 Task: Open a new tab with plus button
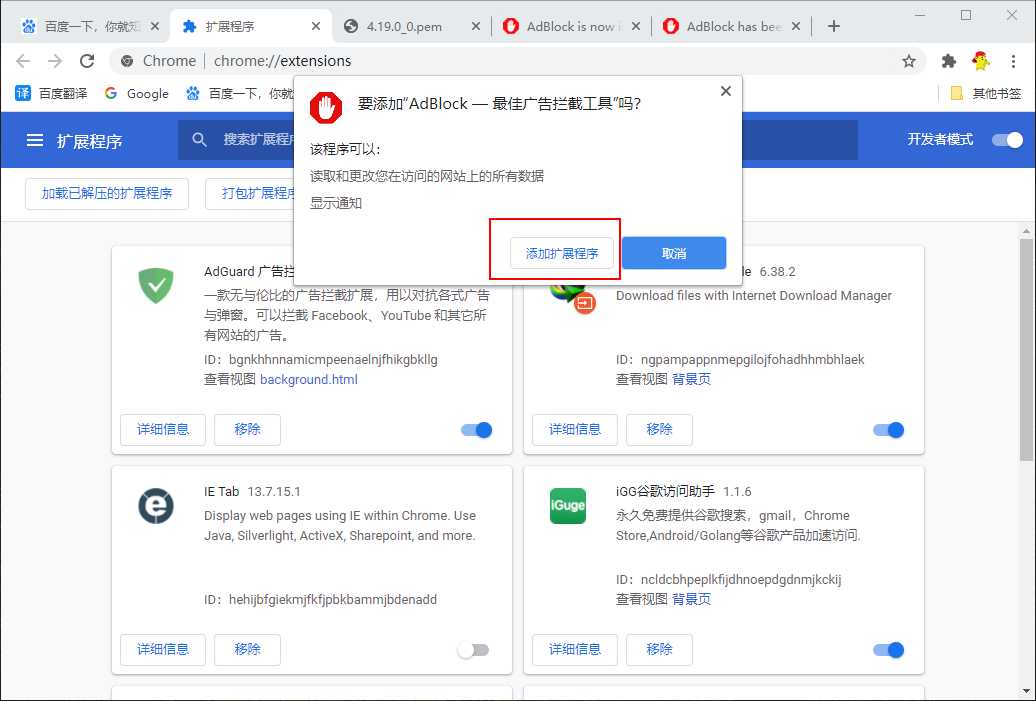coord(834,26)
